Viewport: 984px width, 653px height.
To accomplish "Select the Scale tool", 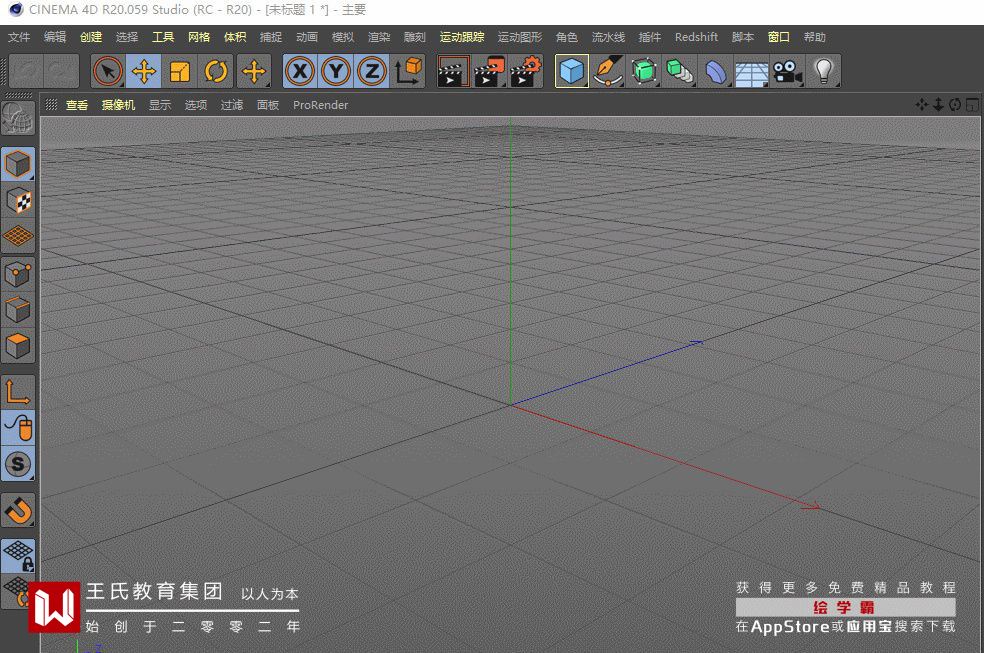I will point(179,71).
